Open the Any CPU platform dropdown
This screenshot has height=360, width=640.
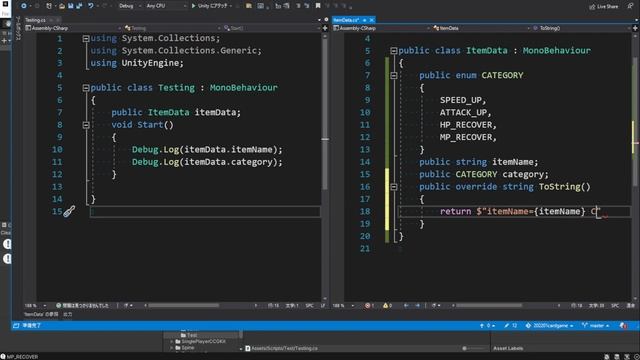click(166, 6)
